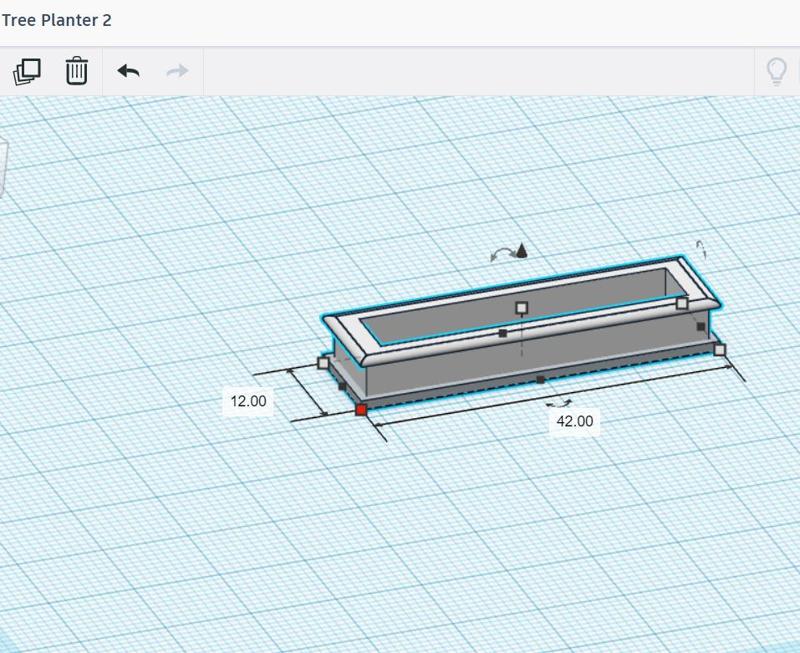The image size is (800, 653).
Task: Click the view cube at the left edge
Action: coord(3,168)
